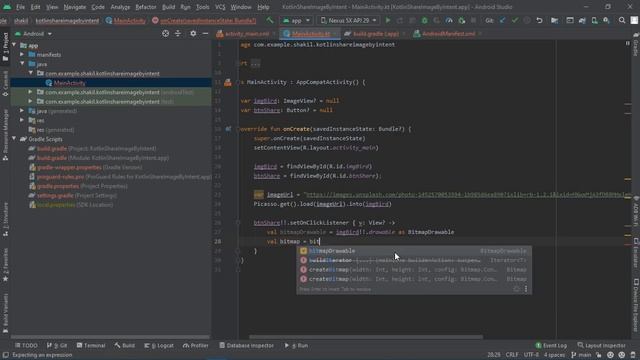
Task: Open the search everywhere magnifier
Action: (x=622, y=20)
